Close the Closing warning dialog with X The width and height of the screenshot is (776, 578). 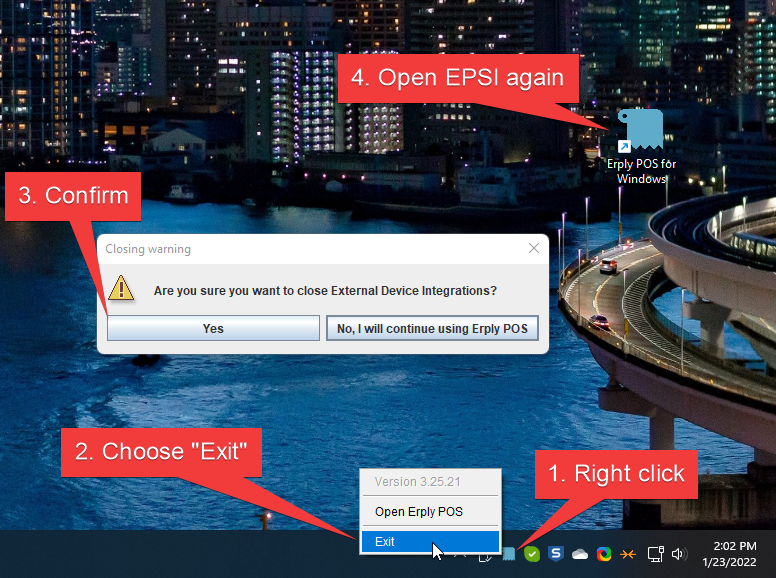point(534,248)
